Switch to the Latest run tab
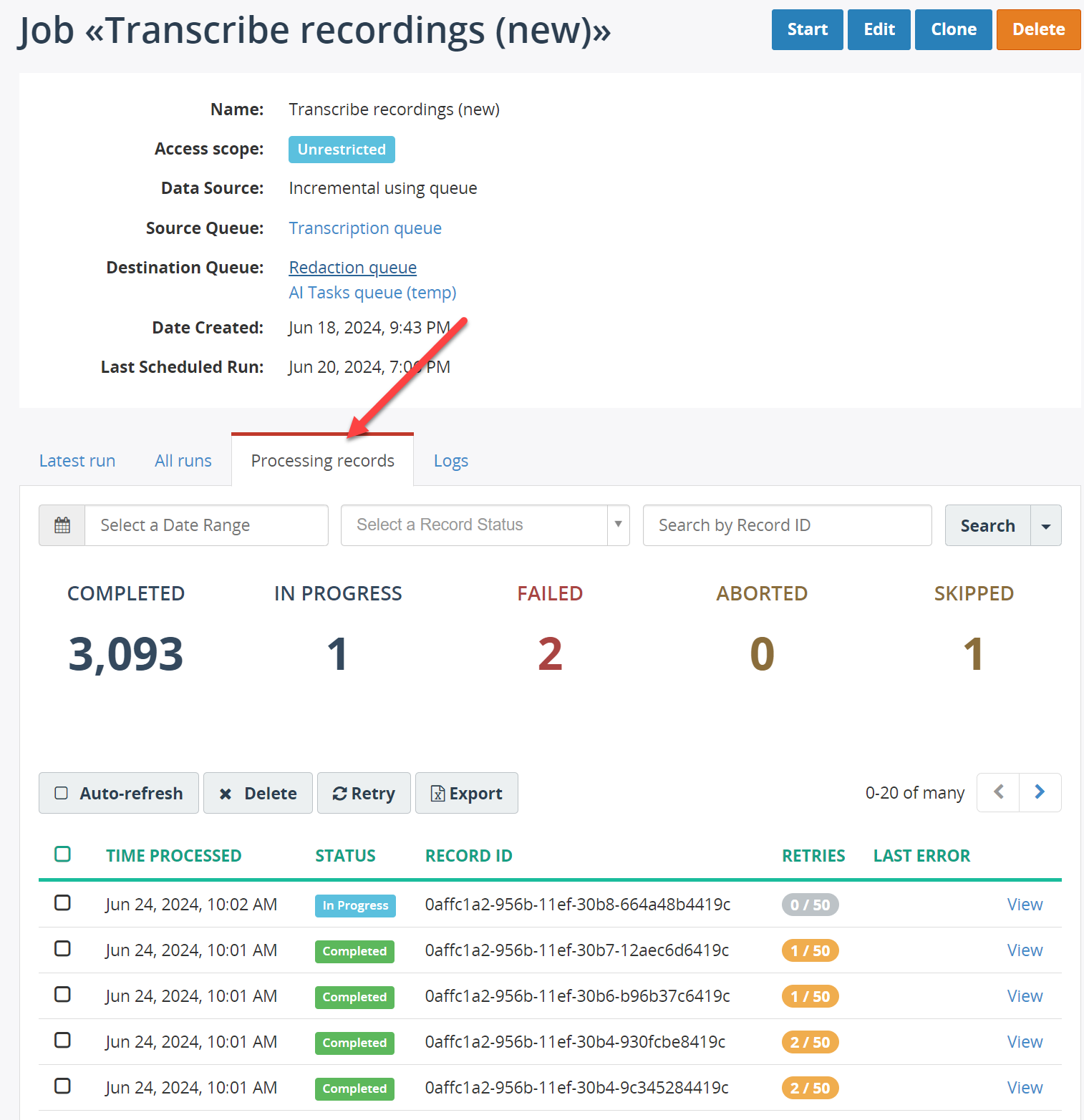Image resolution: width=1084 pixels, height=1120 pixels. (x=77, y=461)
